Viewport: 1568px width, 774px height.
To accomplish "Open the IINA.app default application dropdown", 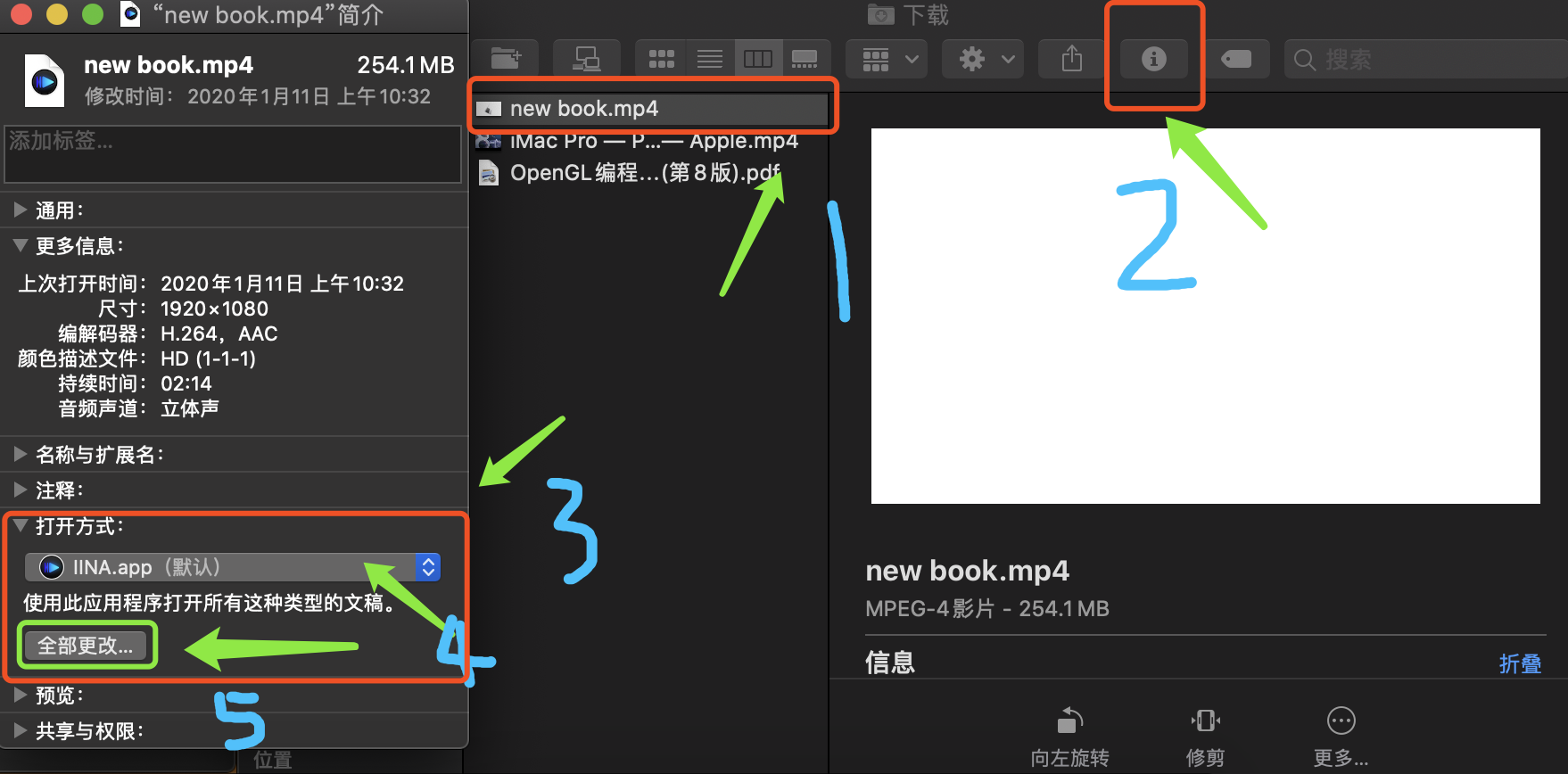I will (x=233, y=567).
